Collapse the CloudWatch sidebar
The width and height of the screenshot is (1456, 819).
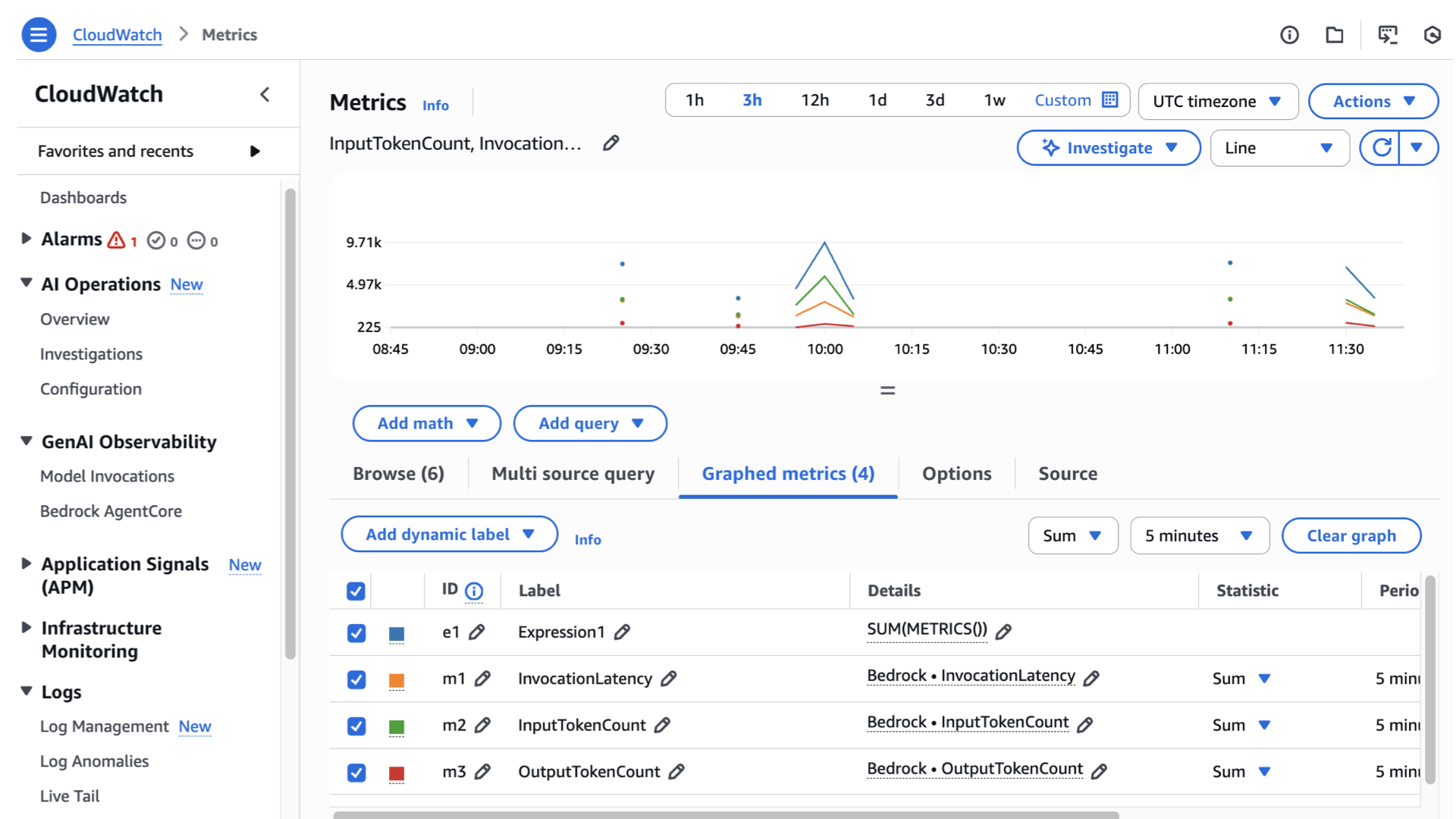tap(265, 95)
